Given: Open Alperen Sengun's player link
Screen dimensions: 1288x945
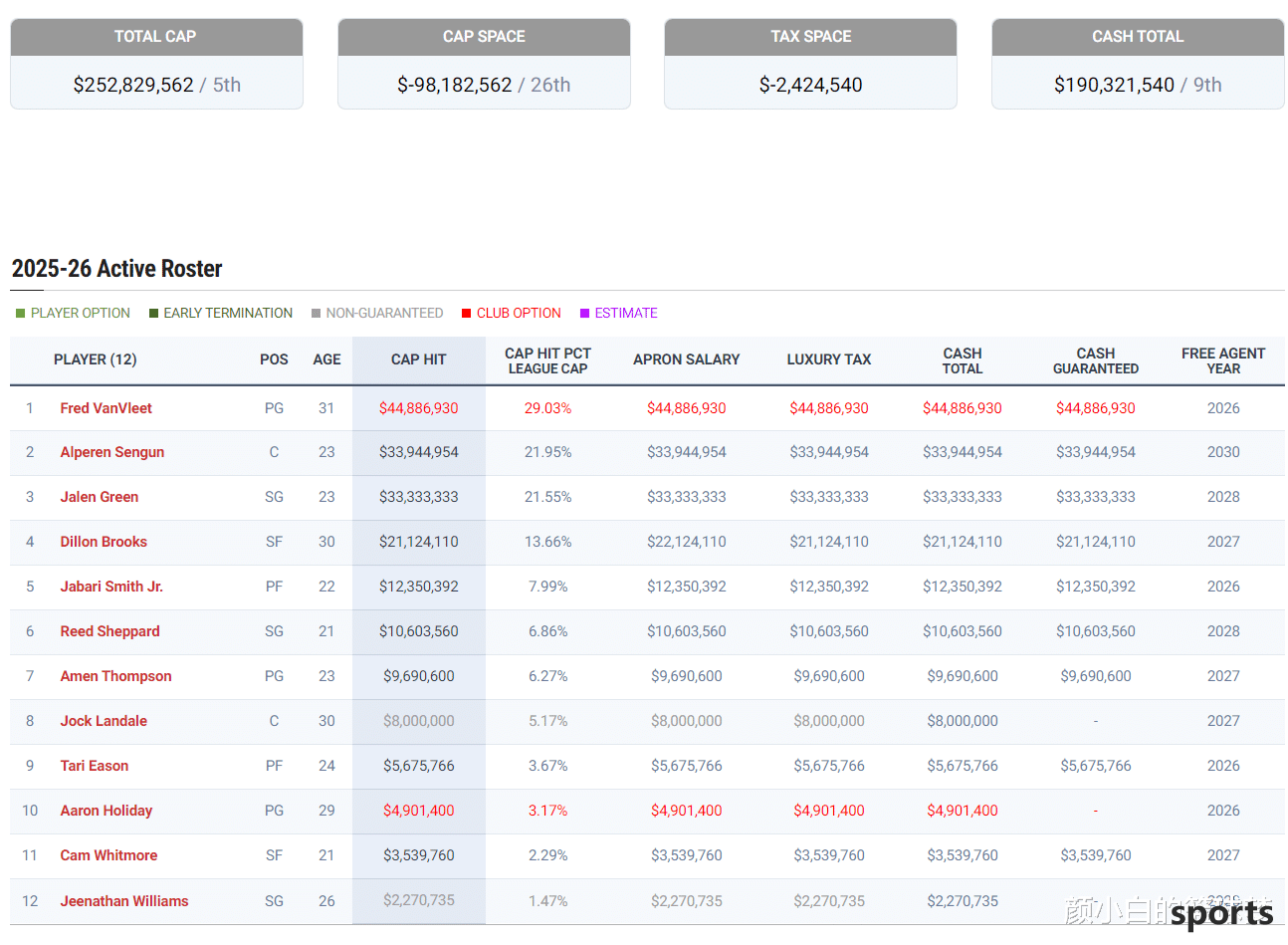Looking at the screenshot, I should pyautogui.click(x=111, y=452).
